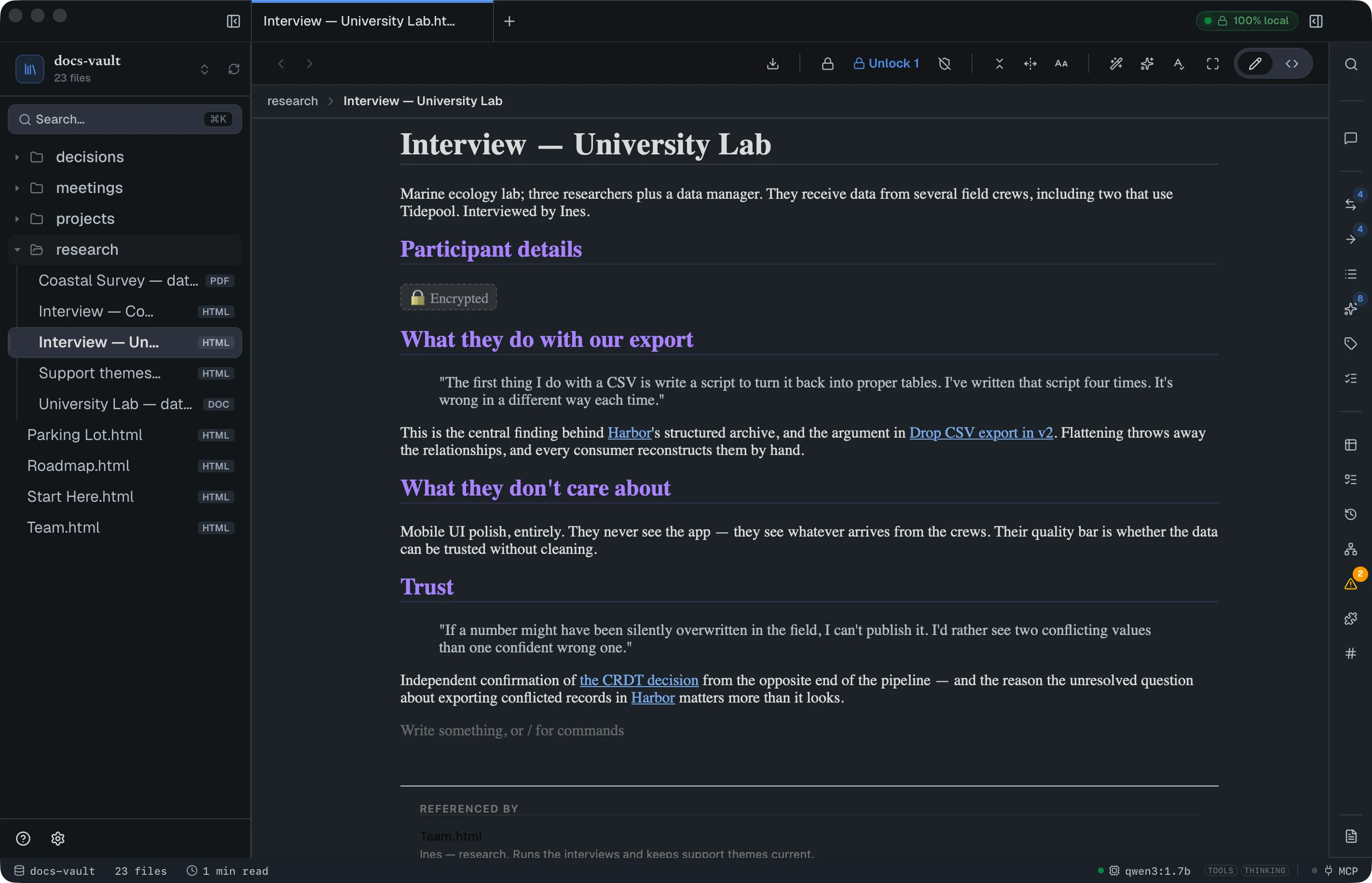Open the history clock icon in right sidebar
The image size is (1372, 883).
pos(1351,514)
